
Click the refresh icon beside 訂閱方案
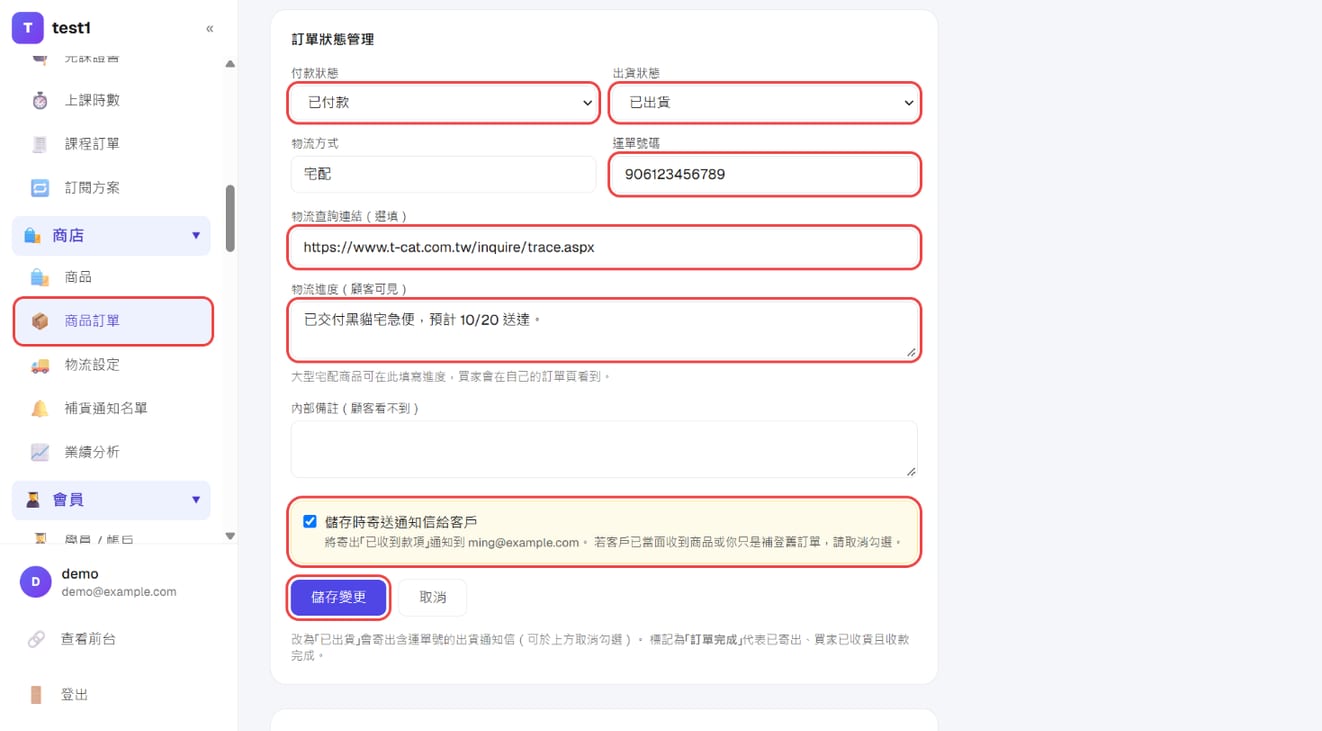(40, 188)
